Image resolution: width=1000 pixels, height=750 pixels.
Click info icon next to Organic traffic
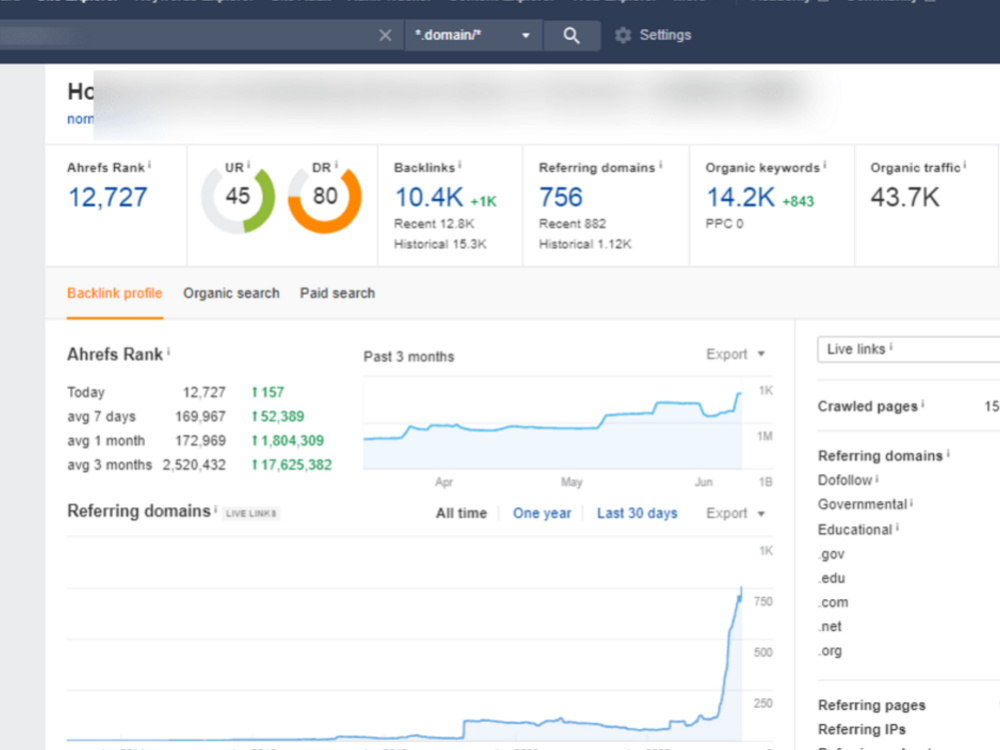(965, 165)
